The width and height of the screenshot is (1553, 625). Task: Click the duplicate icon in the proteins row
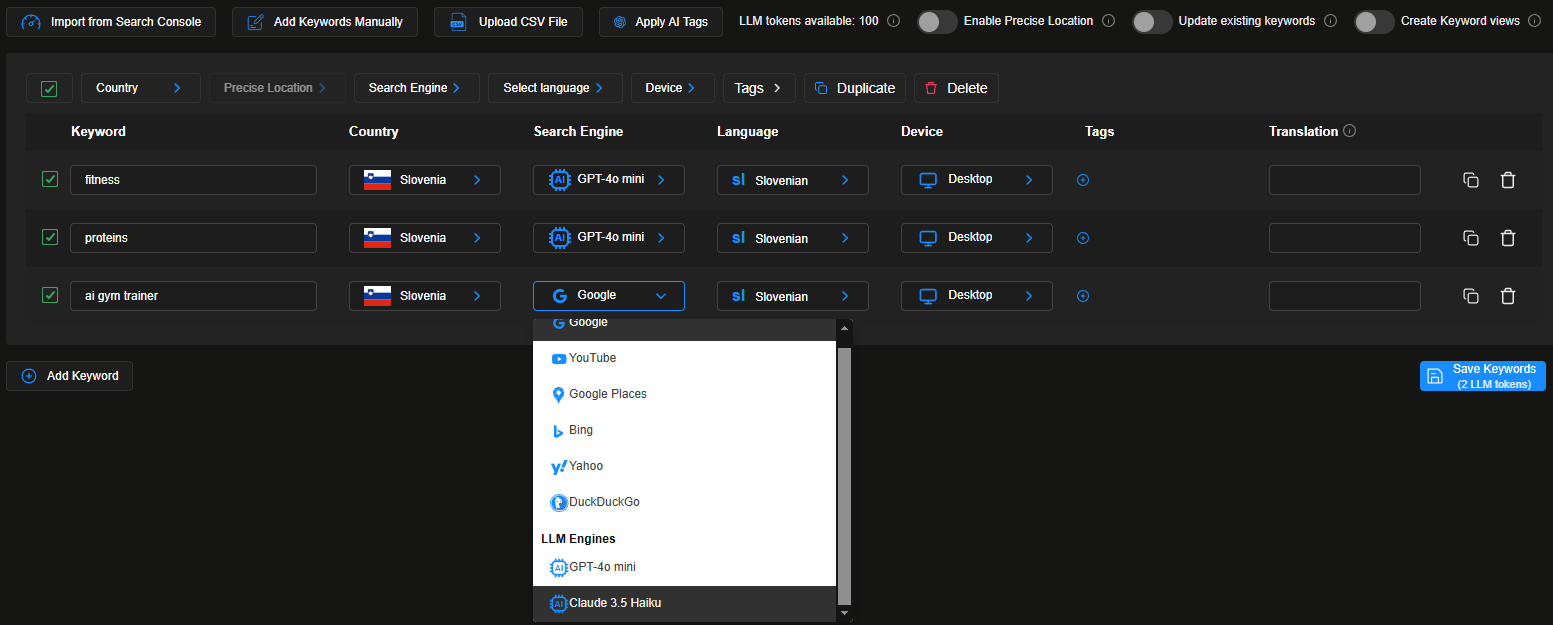[x=1470, y=238]
